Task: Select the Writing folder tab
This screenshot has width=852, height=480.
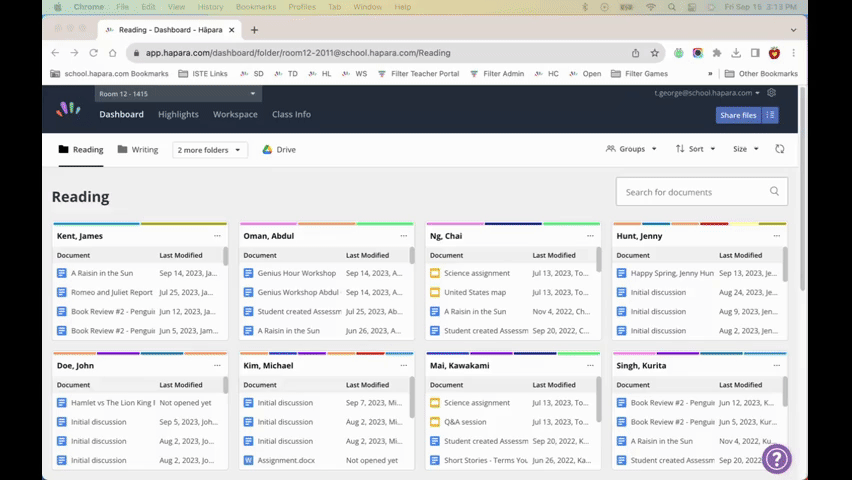Action: (138, 149)
